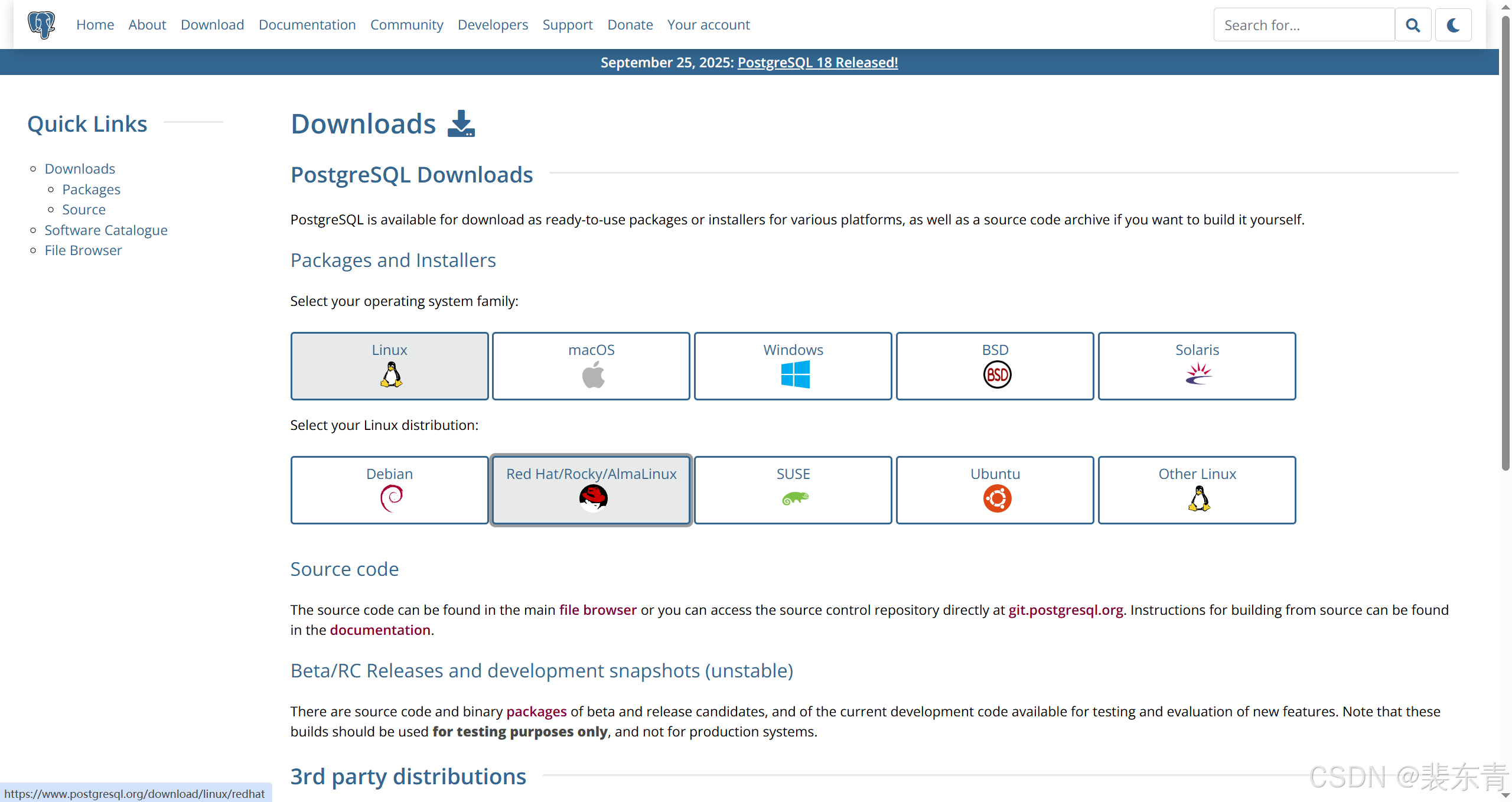This screenshot has width=1512, height=802.
Task: Follow the file browser inline link
Action: point(598,610)
